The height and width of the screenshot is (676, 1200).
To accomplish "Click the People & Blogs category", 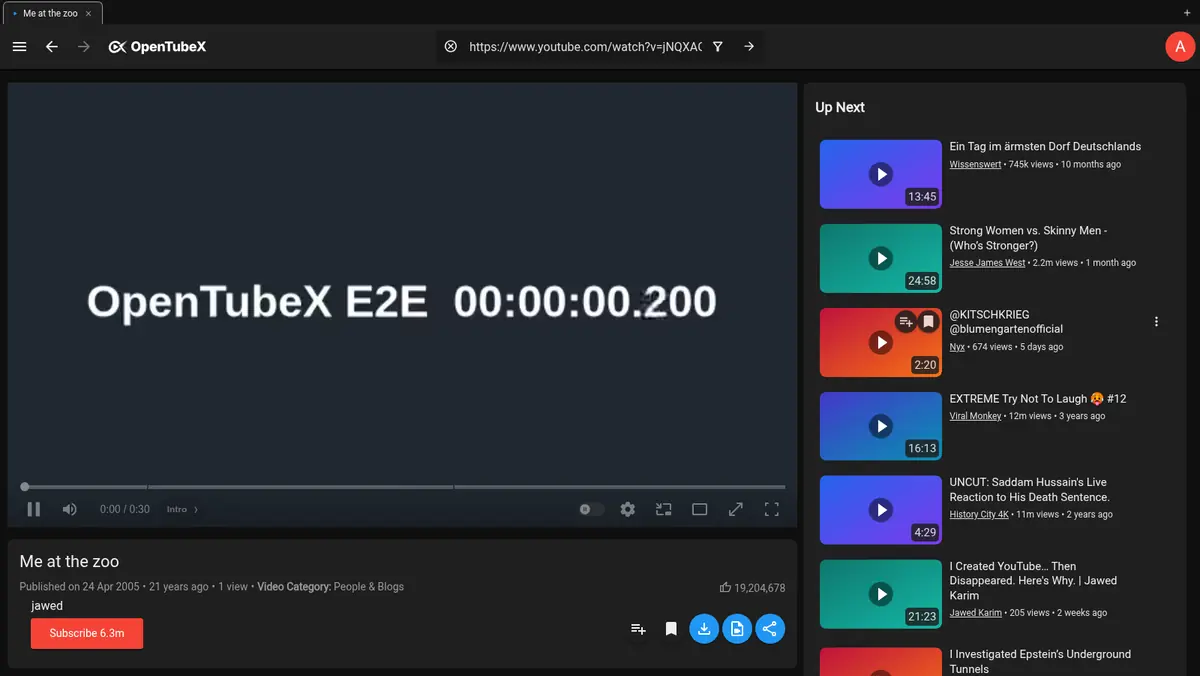I will pos(369,587).
